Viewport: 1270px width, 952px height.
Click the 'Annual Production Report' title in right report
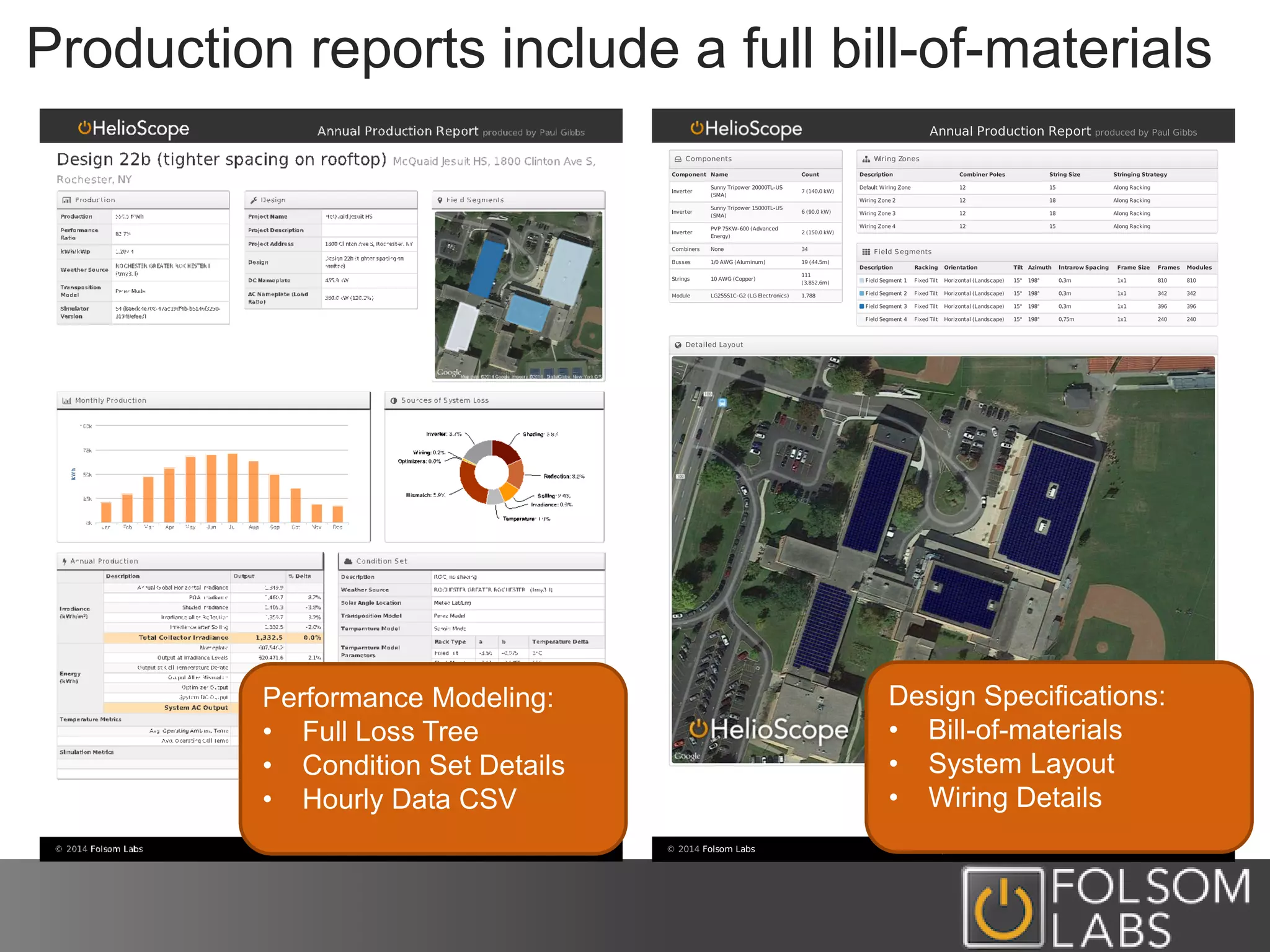tap(1010, 131)
